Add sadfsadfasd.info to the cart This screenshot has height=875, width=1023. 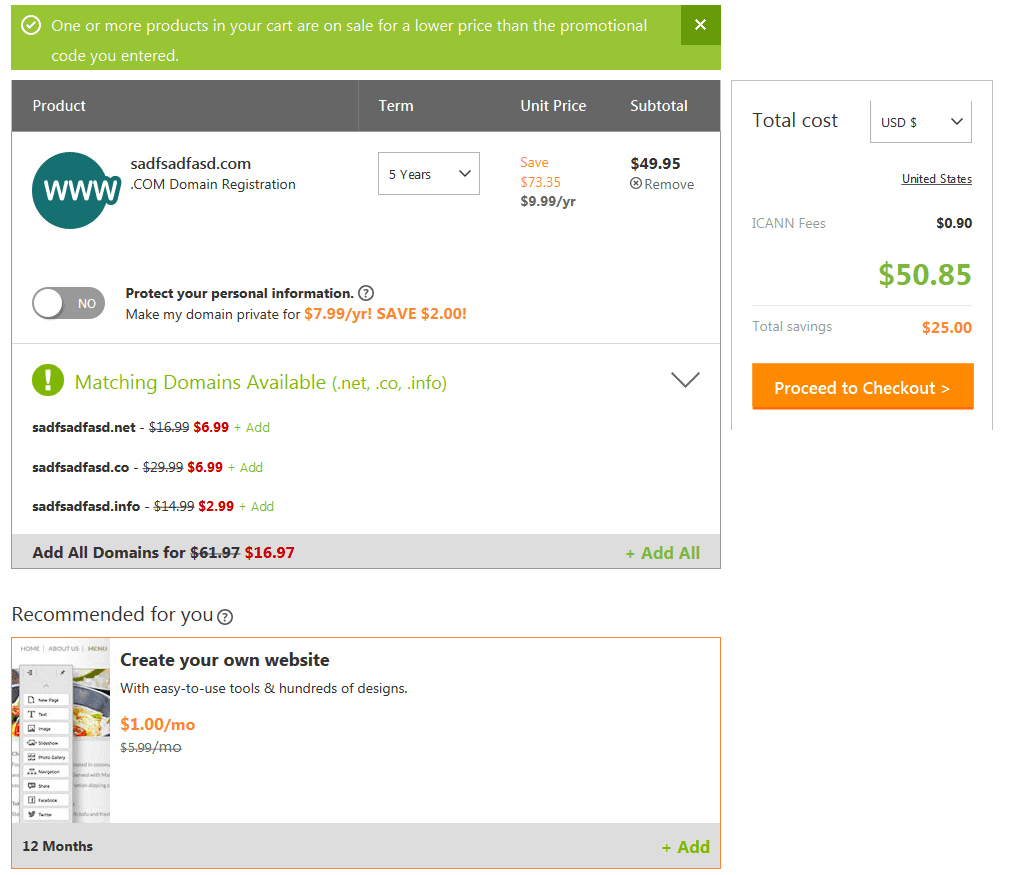point(256,506)
